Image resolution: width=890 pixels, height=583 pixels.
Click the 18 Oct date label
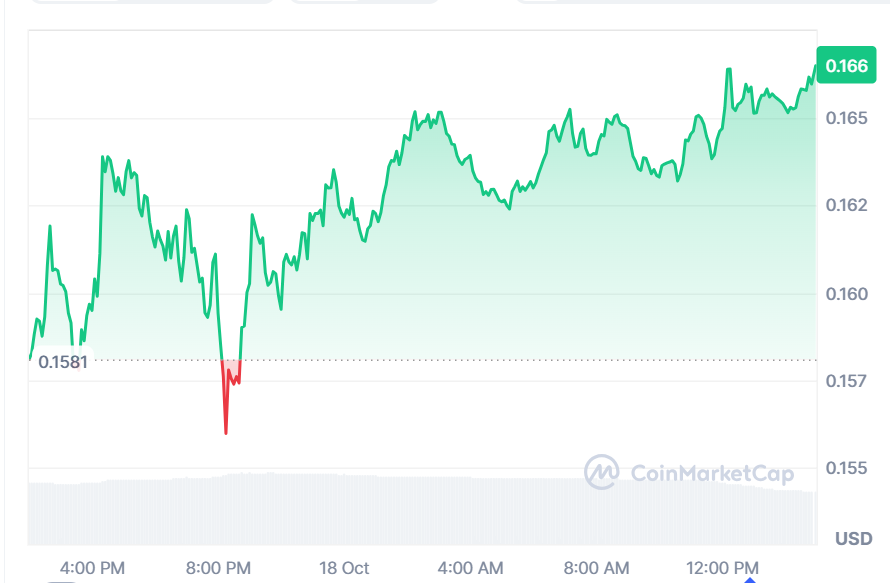[x=344, y=568]
